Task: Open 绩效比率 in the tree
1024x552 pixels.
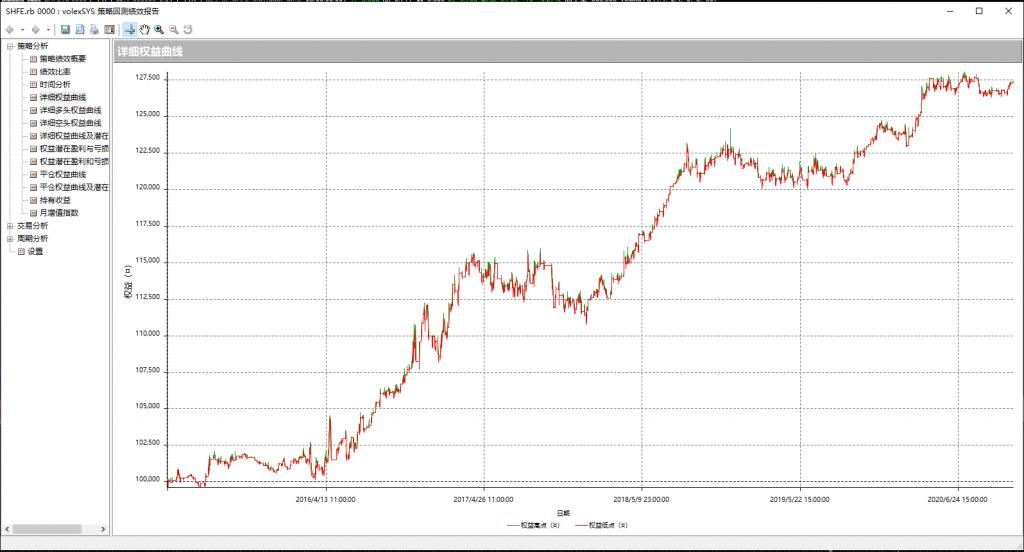Action: [55, 72]
